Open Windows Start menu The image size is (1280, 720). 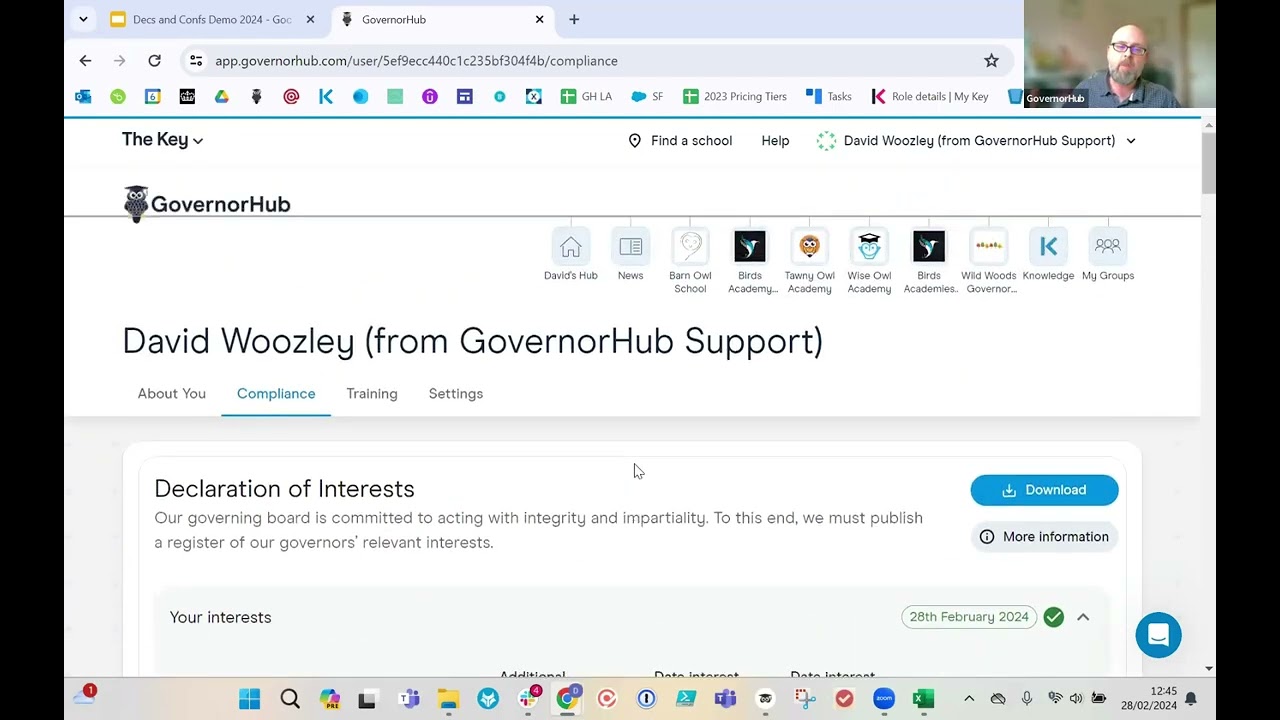point(250,699)
